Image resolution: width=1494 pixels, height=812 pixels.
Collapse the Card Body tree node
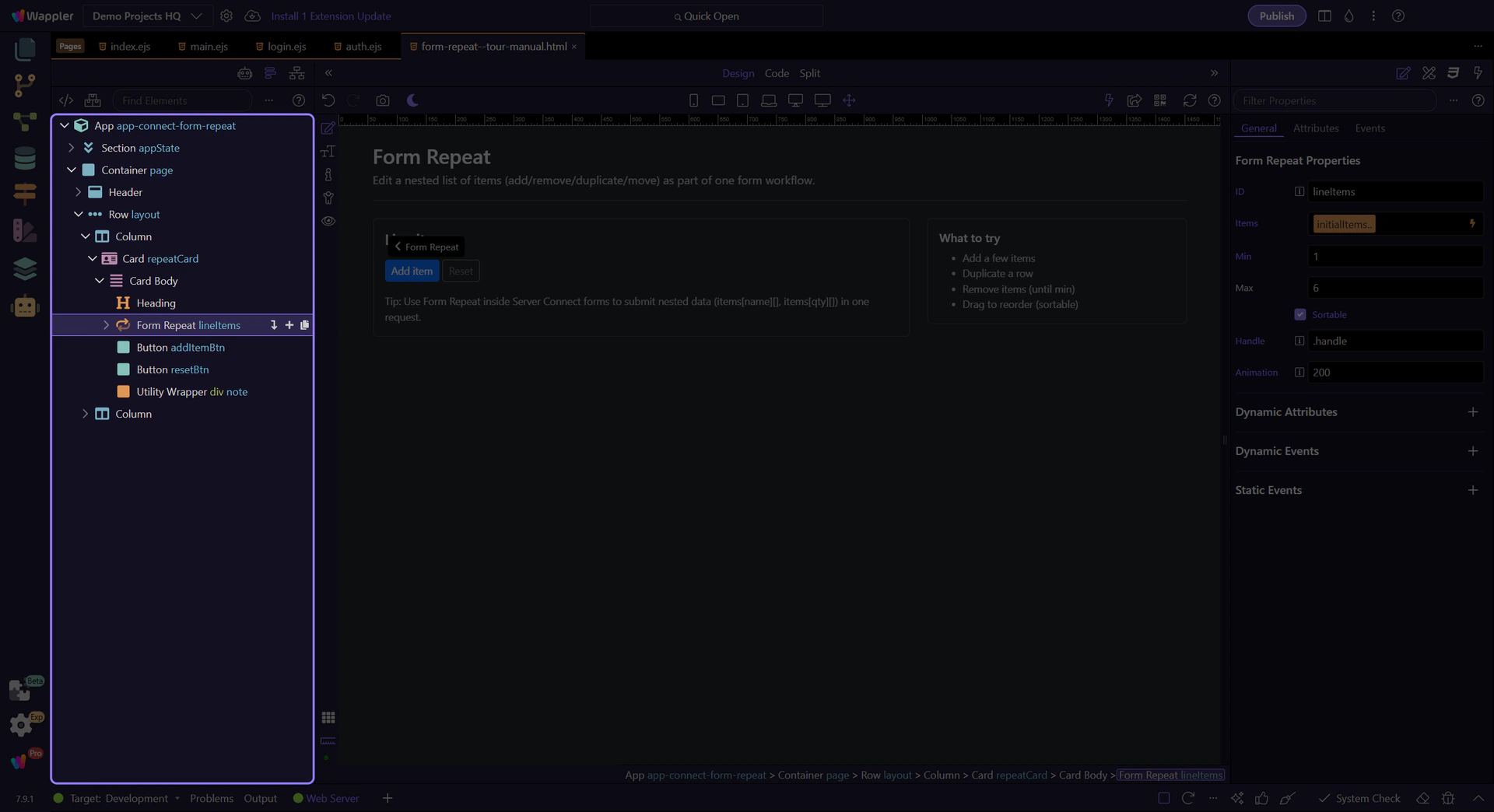tap(100, 281)
